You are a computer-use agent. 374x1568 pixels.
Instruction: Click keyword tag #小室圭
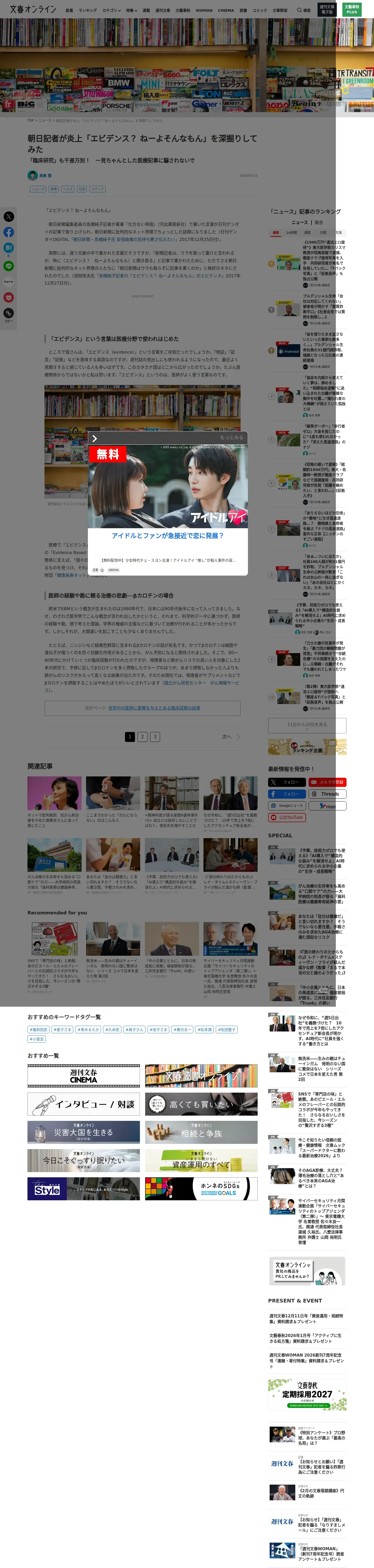(37, 1039)
